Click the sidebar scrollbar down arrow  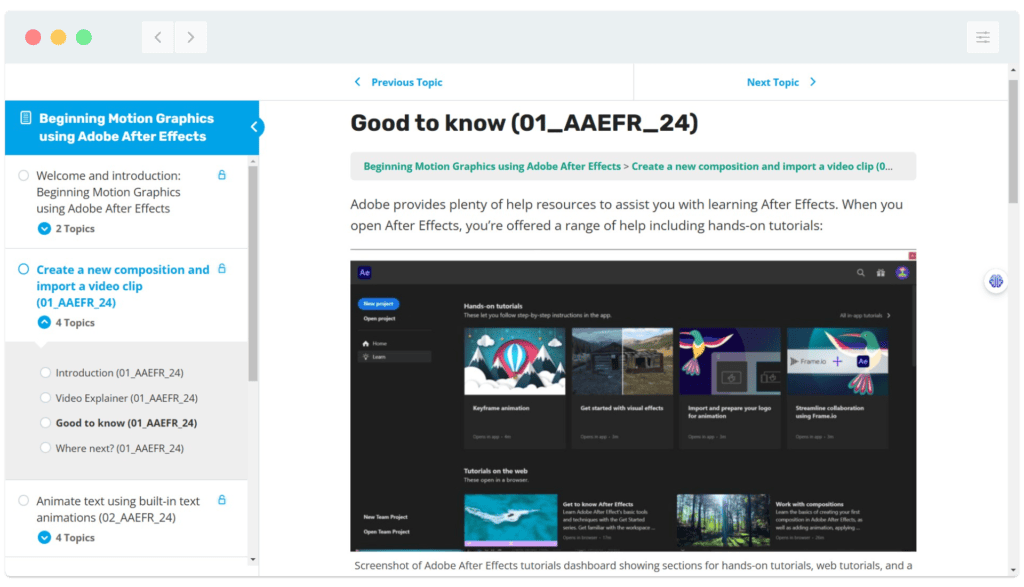tap(253, 560)
